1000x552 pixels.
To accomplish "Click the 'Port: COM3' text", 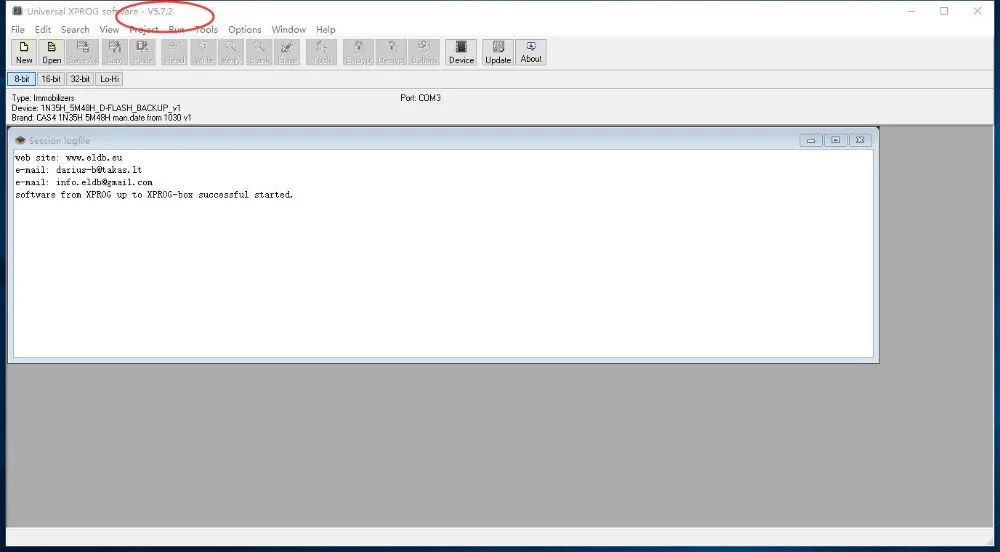I will click(x=420, y=98).
